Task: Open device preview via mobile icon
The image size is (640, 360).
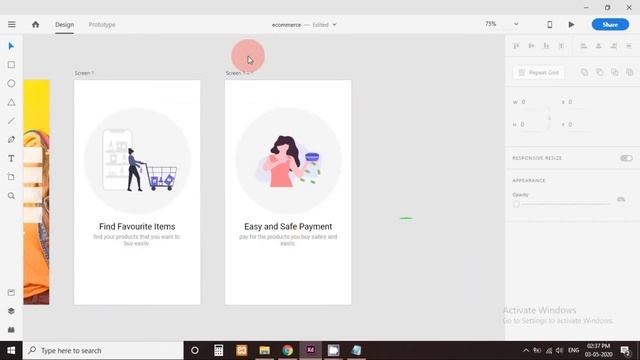Action: (x=549, y=24)
